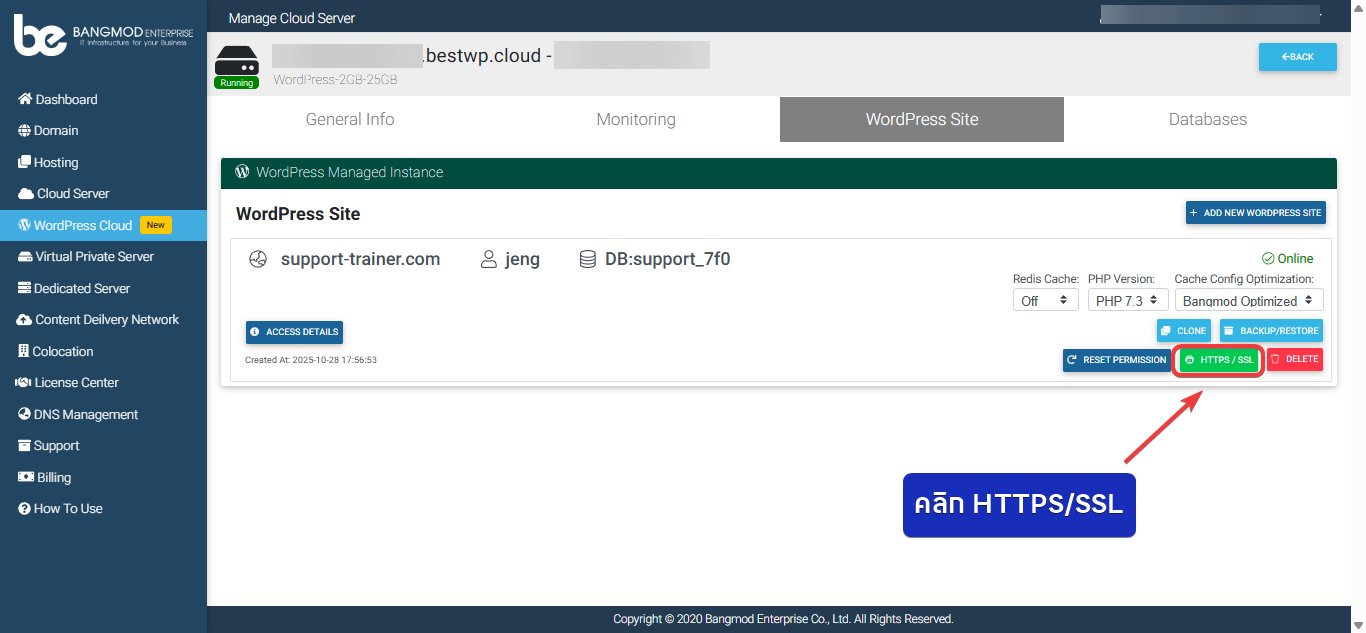1366x633 pixels.
Task: Click the Billing money icon
Action: tap(26, 477)
